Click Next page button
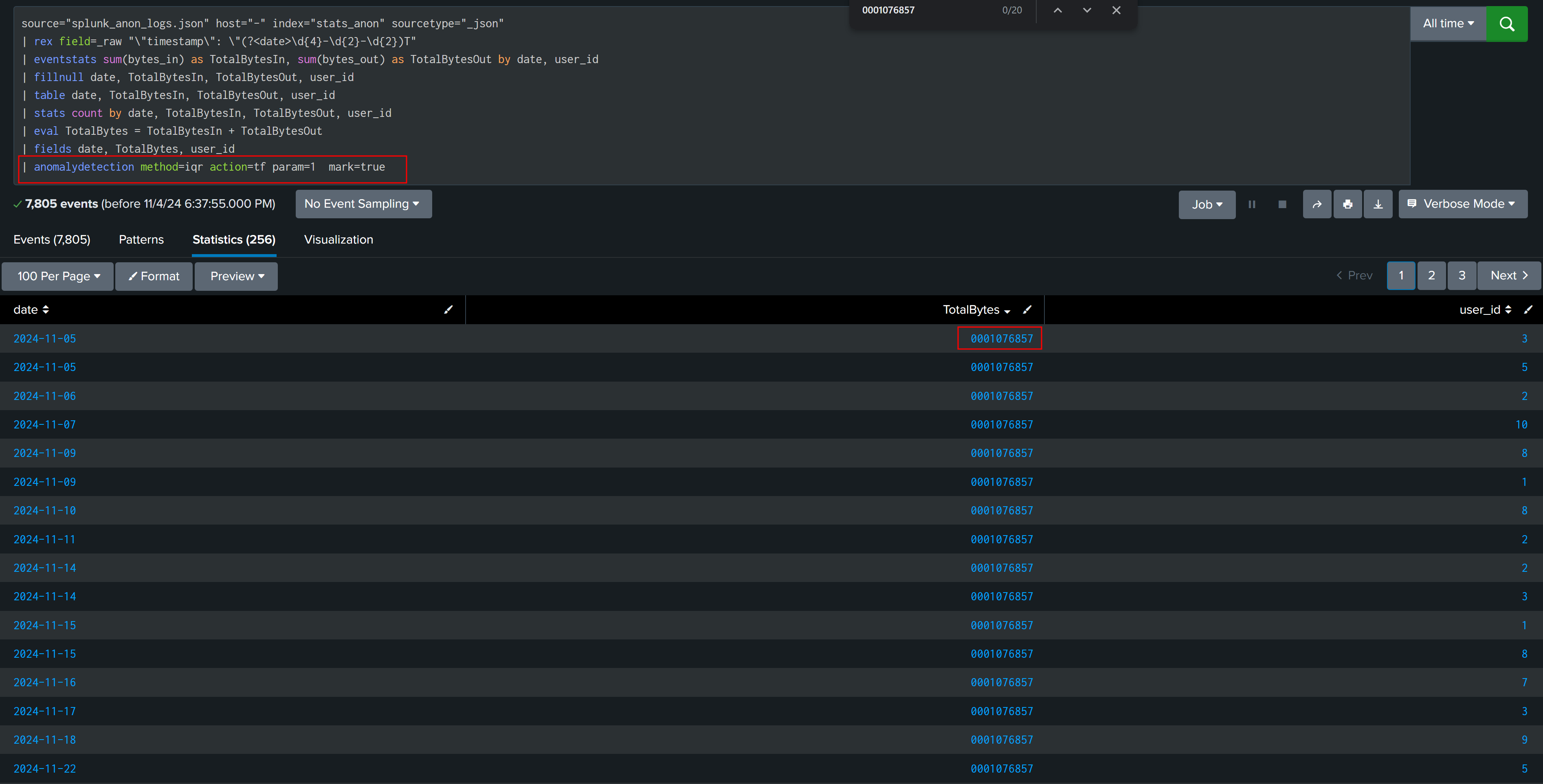 pos(1508,275)
